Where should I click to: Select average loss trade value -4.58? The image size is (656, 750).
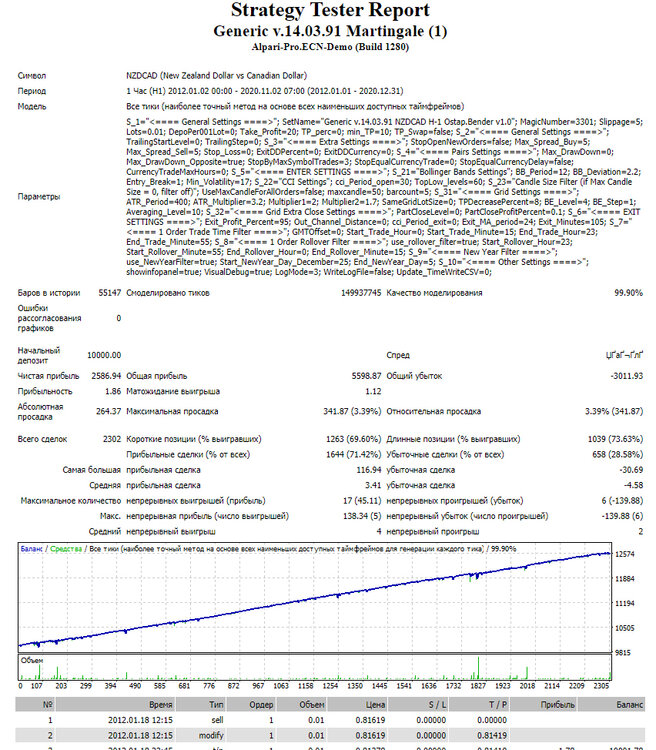point(634,485)
